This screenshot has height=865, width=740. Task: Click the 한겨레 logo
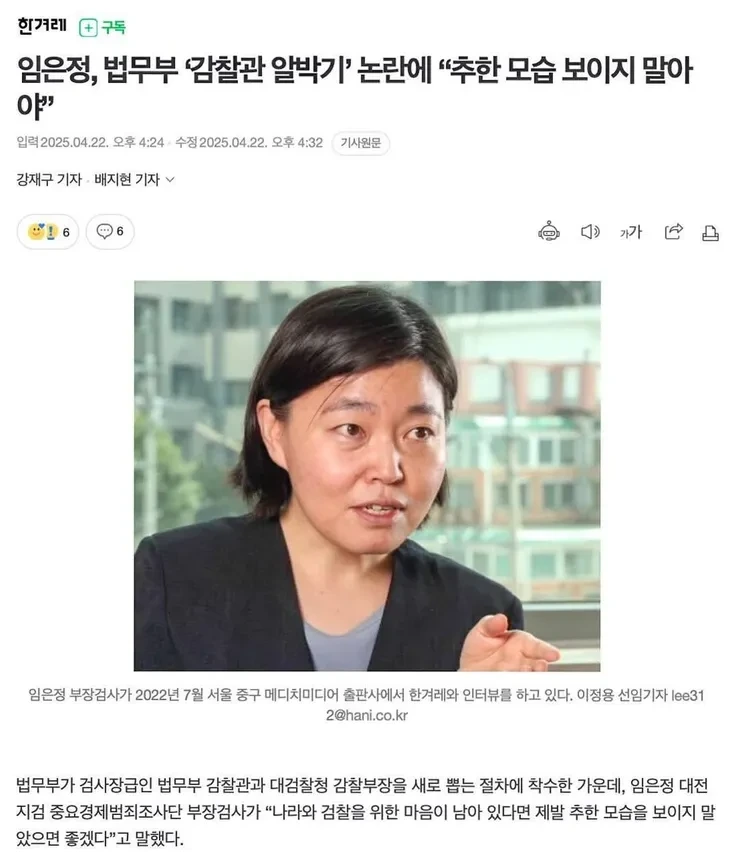(x=42, y=26)
